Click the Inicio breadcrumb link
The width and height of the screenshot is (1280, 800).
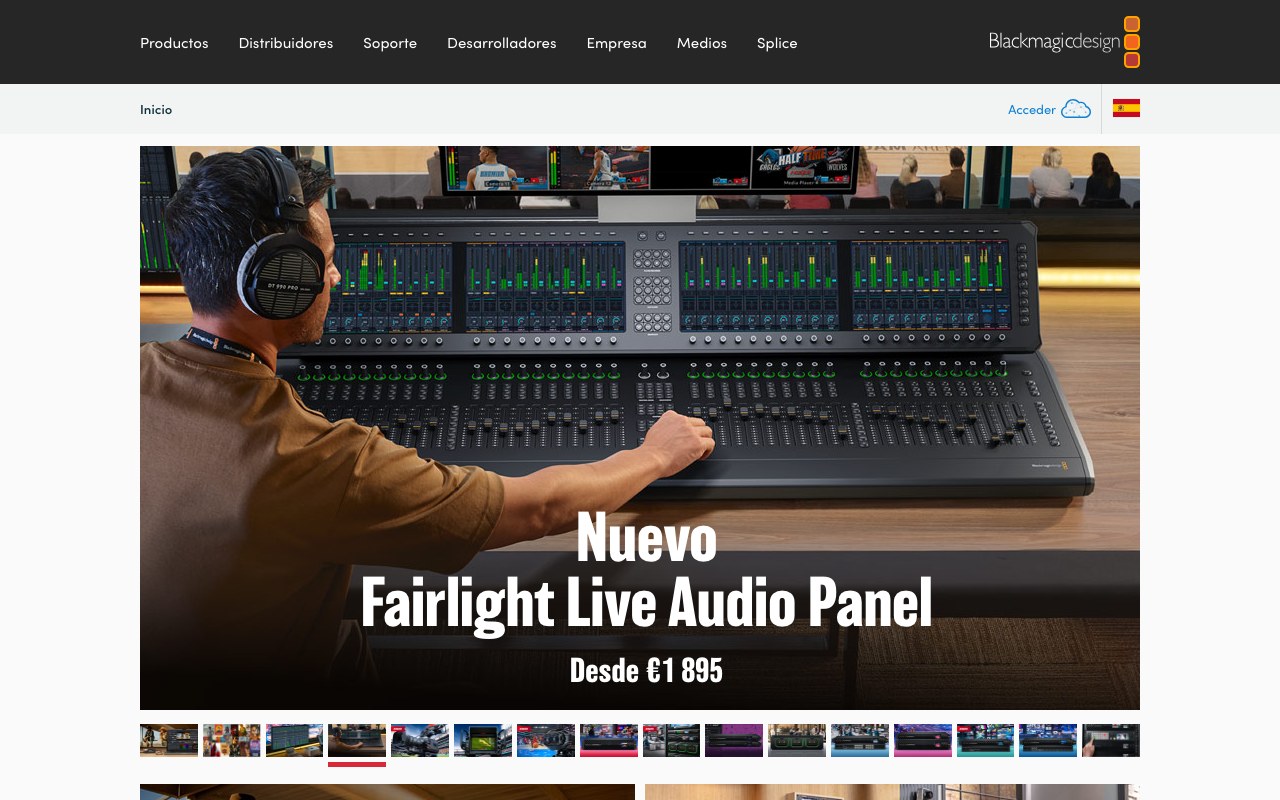156,109
